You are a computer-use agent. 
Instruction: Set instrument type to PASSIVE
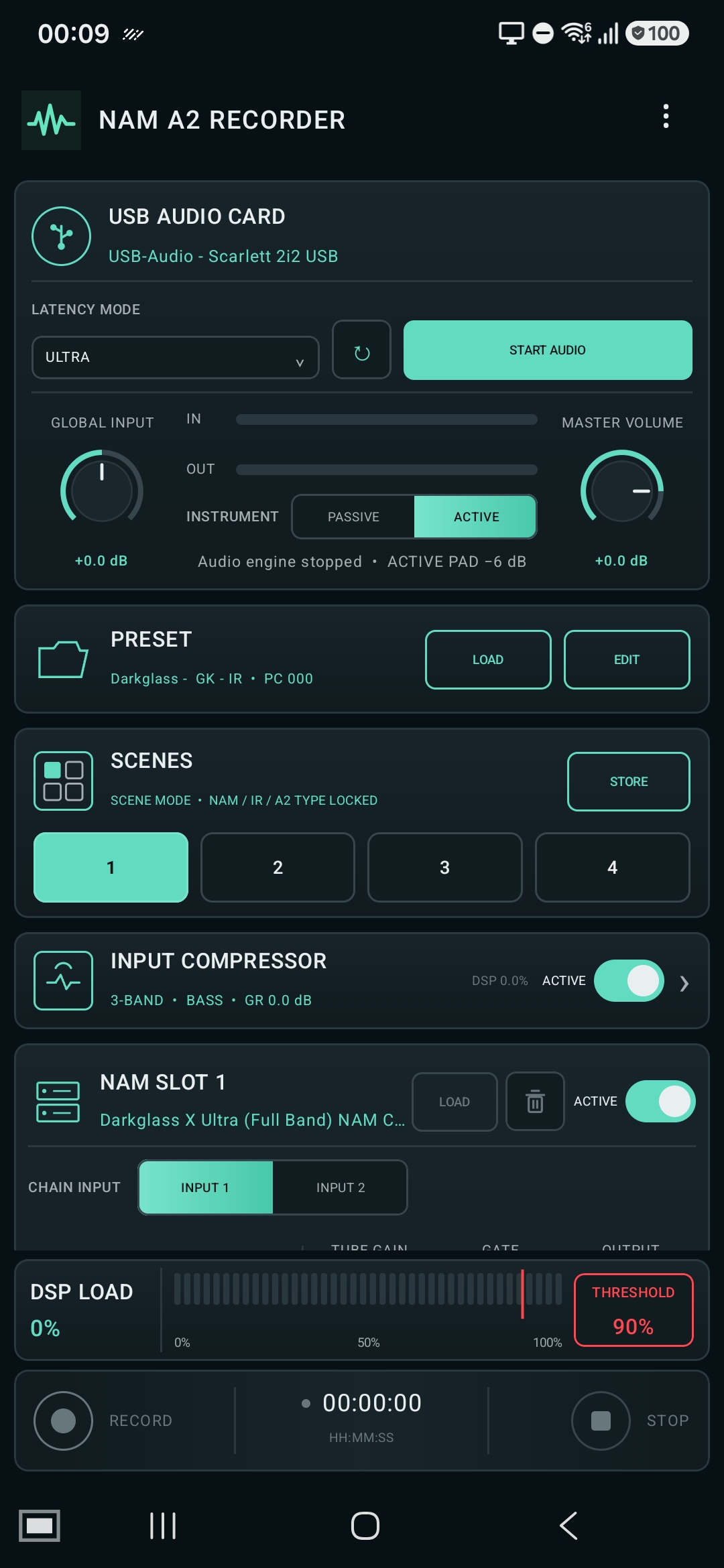click(x=353, y=517)
